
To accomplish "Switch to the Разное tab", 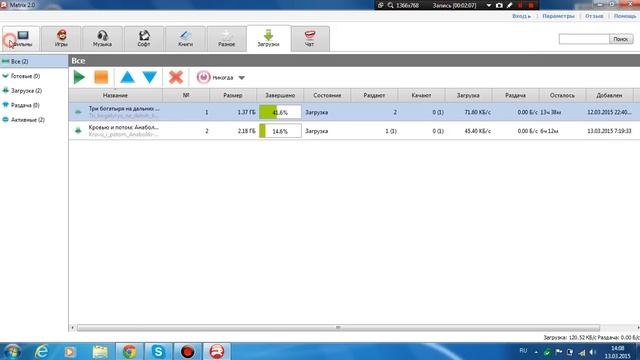I will pos(227,39).
